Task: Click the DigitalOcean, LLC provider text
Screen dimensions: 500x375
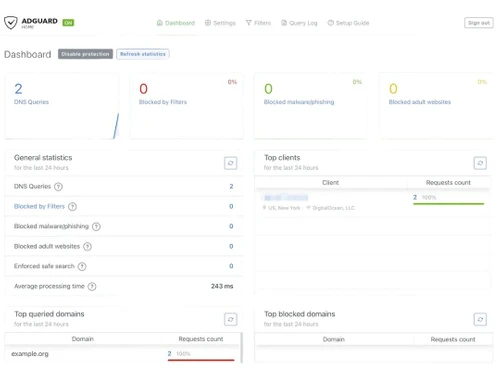Action: (333, 208)
